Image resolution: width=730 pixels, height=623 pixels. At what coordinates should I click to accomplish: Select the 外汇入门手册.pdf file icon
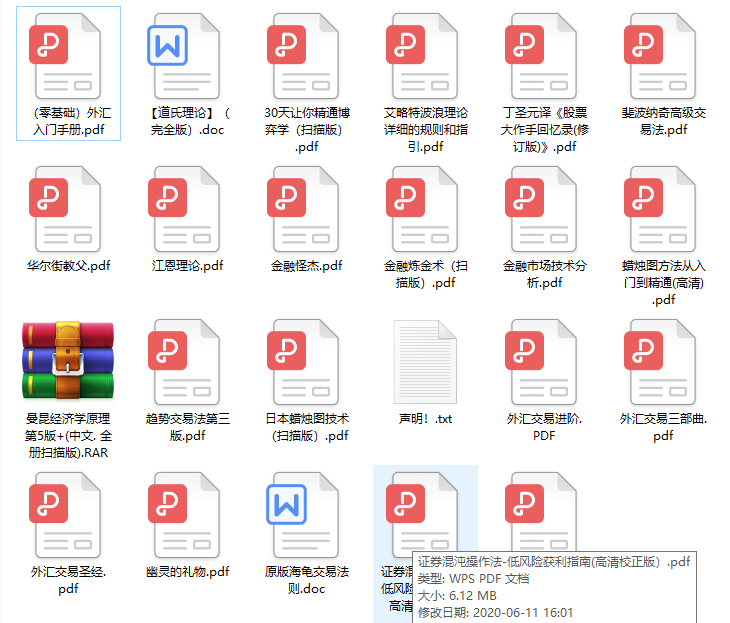click(65, 56)
